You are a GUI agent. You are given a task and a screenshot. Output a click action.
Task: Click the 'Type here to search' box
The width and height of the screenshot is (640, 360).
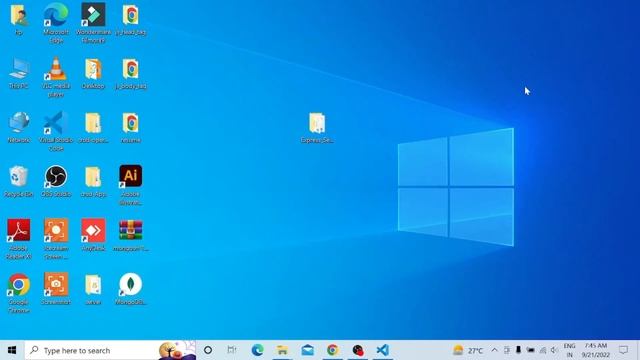pos(110,350)
